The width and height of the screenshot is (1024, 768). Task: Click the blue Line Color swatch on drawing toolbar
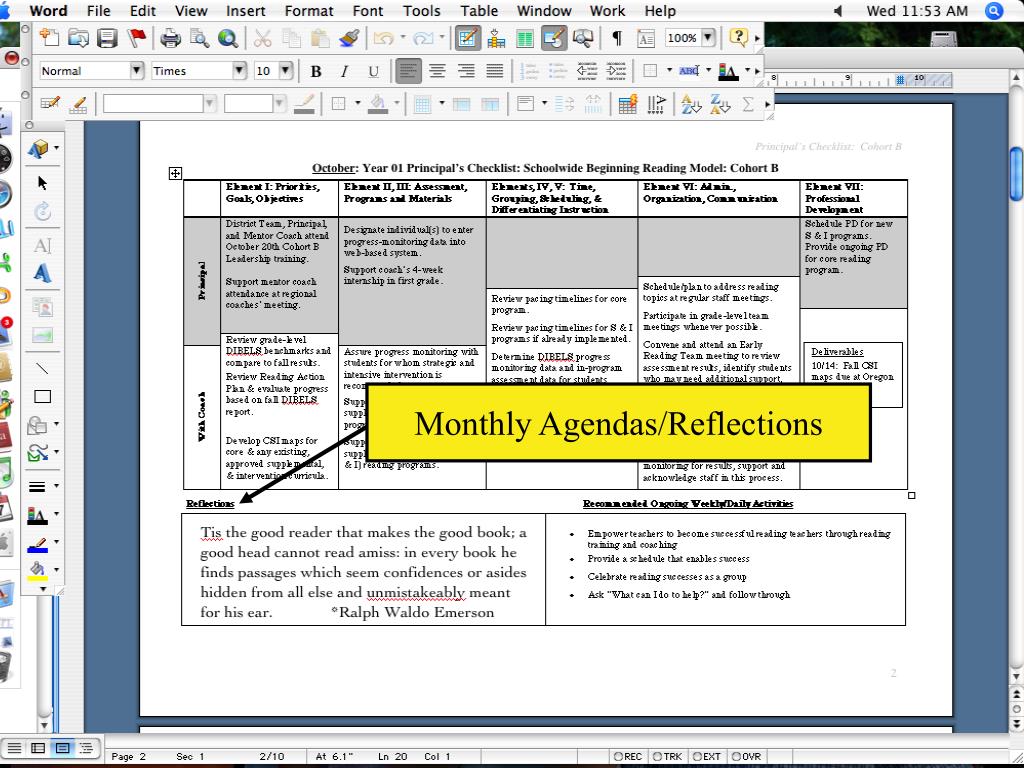pyautogui.click(x=38, y=544)
